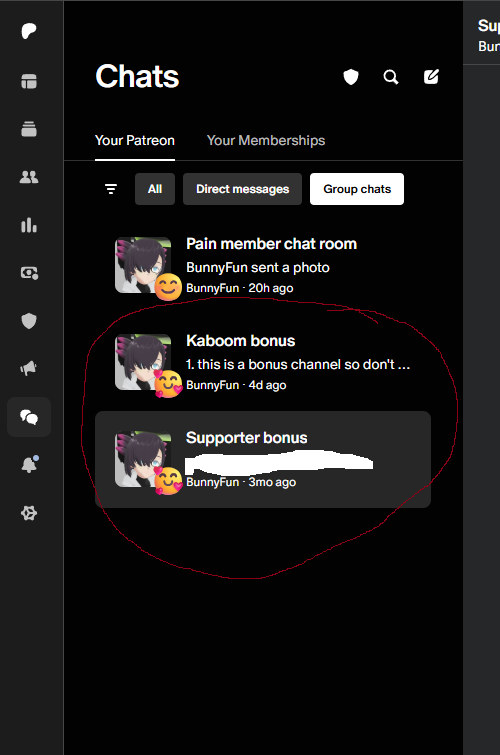Image resolution: width=500 pixels, height=755 pixels.
Task: Open the audience people icon in sidebar
Action: coord(29,177)
